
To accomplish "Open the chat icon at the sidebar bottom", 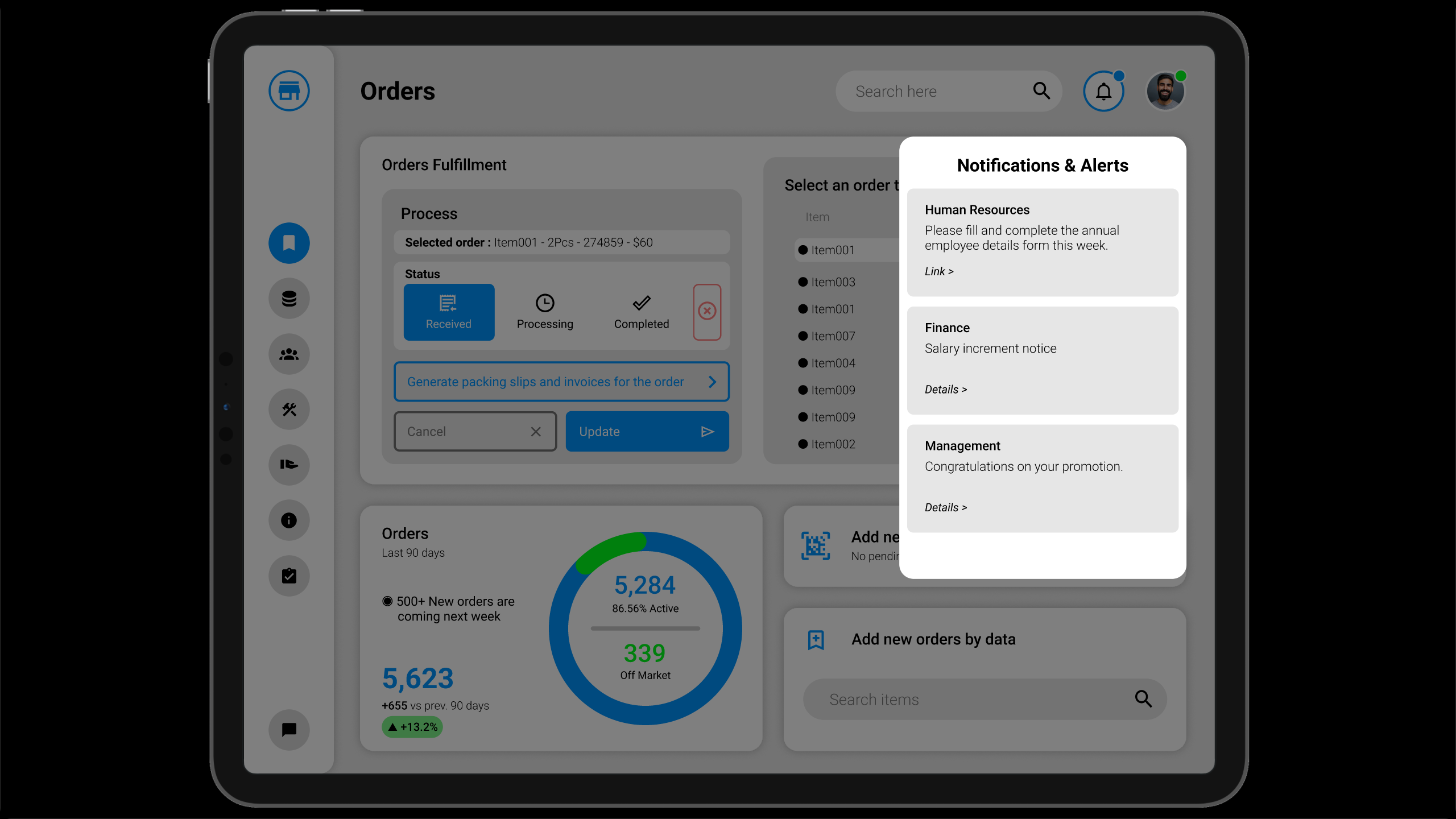I will (288, 730).
